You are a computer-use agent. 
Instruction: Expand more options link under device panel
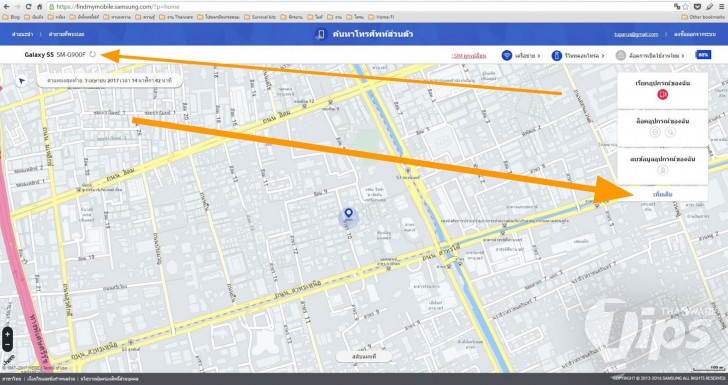click(x=663, y=194)
